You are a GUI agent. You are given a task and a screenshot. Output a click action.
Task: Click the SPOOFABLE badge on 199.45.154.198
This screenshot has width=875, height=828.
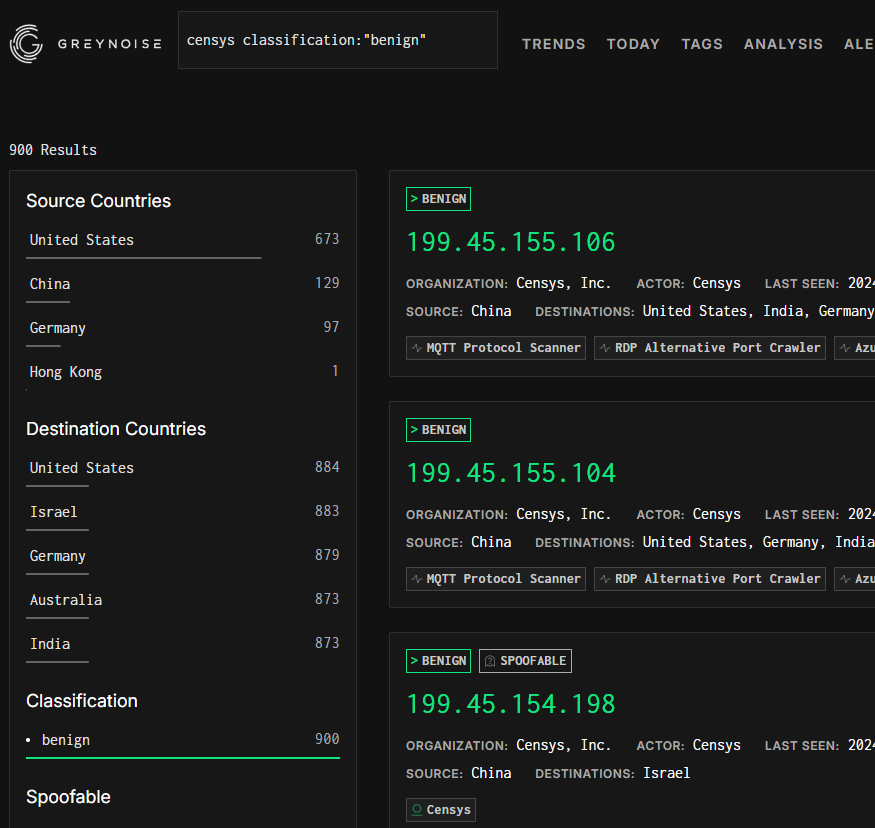(x=525, y=661)
